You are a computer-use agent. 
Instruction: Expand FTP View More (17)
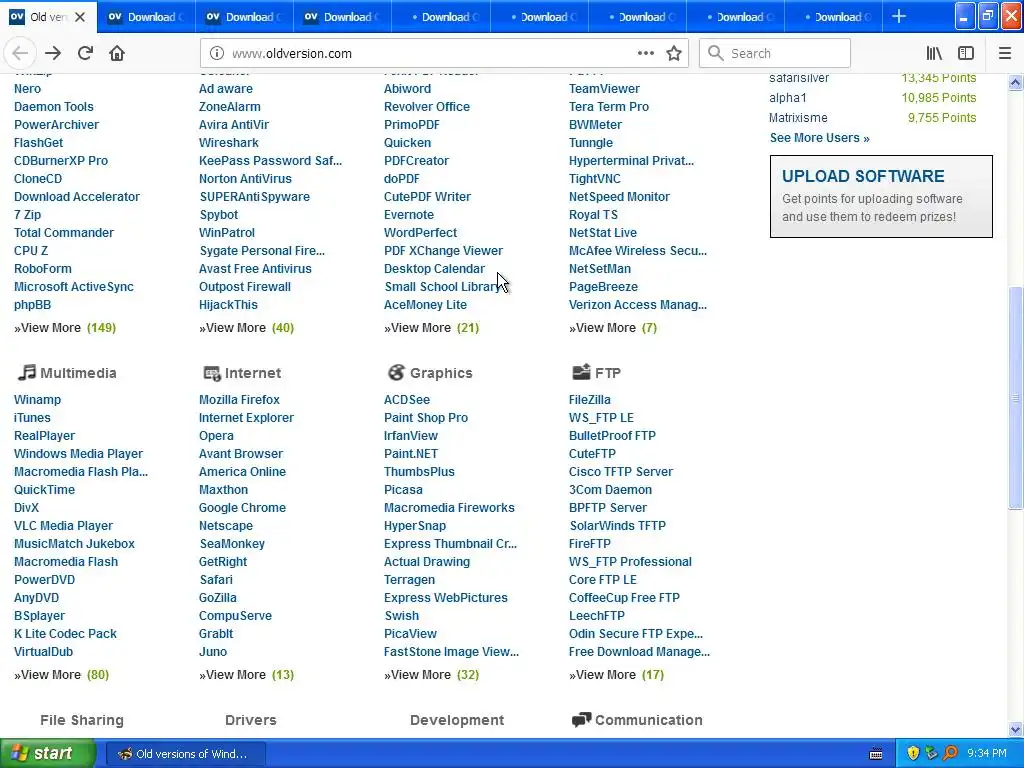click(616, 675)
